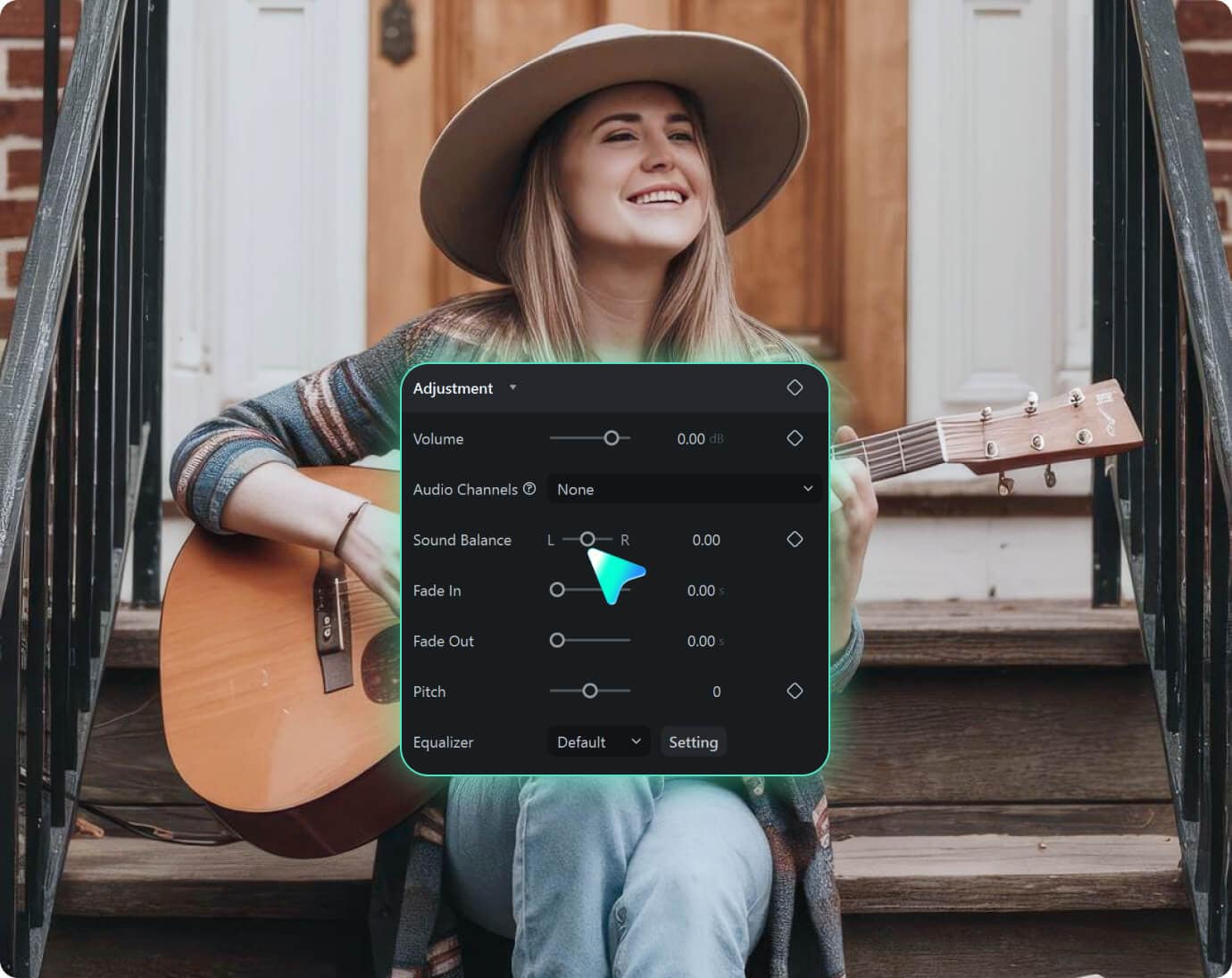Viewport: 1232px width, 978px height.
Task: Click the Sound Balance value field
Action: pyautogui.click(x=705, y=539)
